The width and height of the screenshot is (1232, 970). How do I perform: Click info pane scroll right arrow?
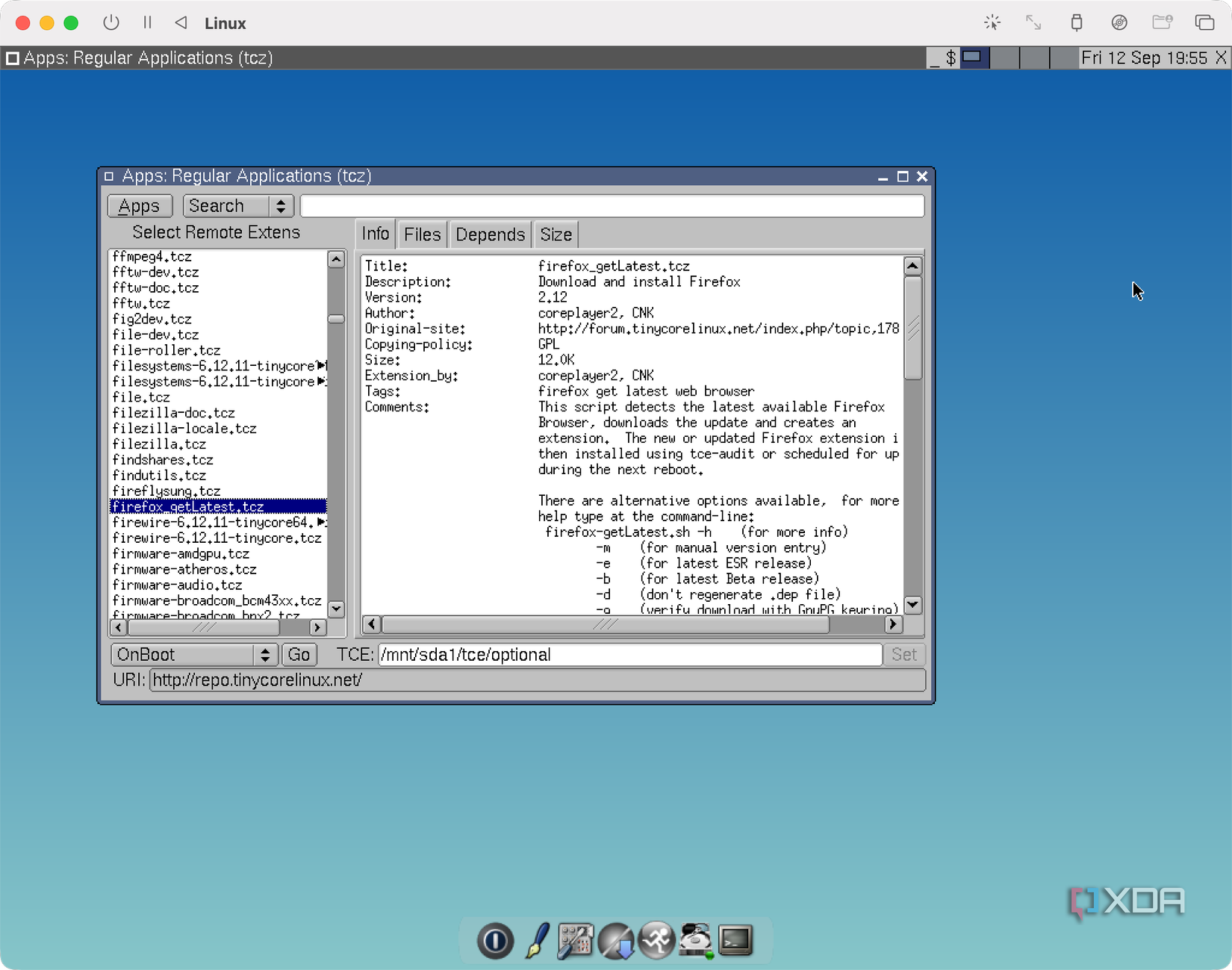pos(893,624)
